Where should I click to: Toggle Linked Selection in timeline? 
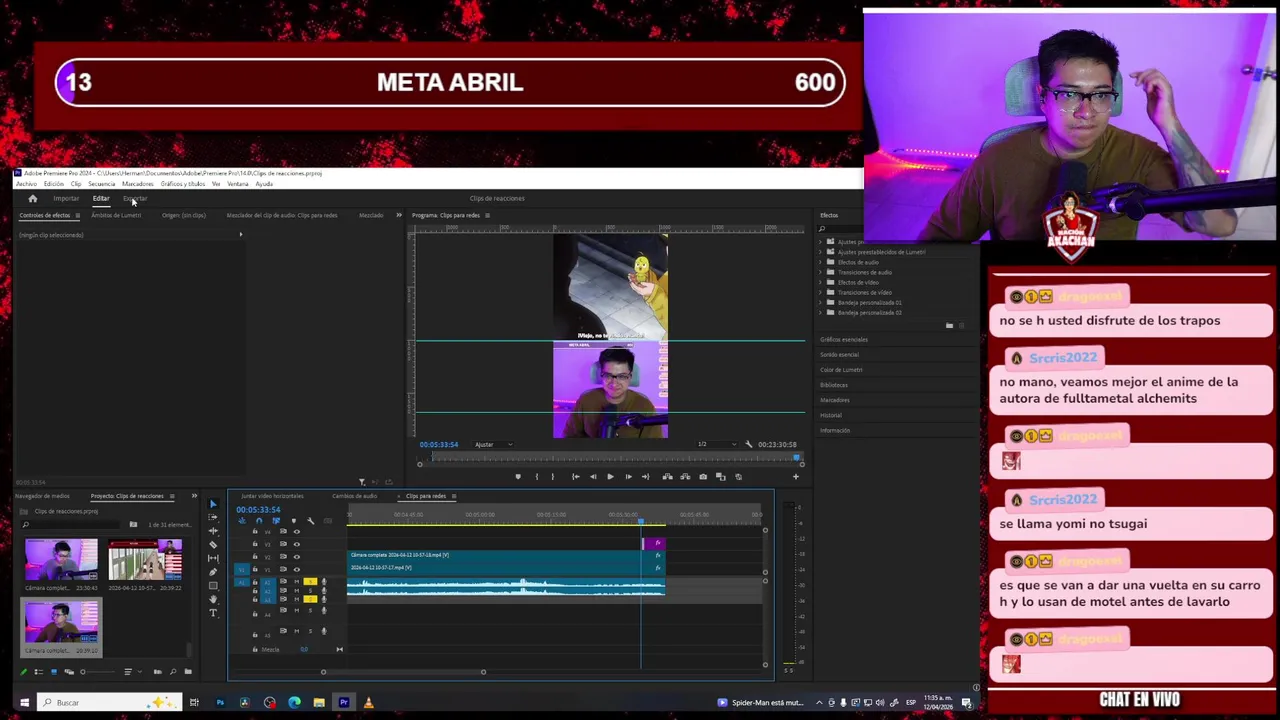[x=276, y=521]
